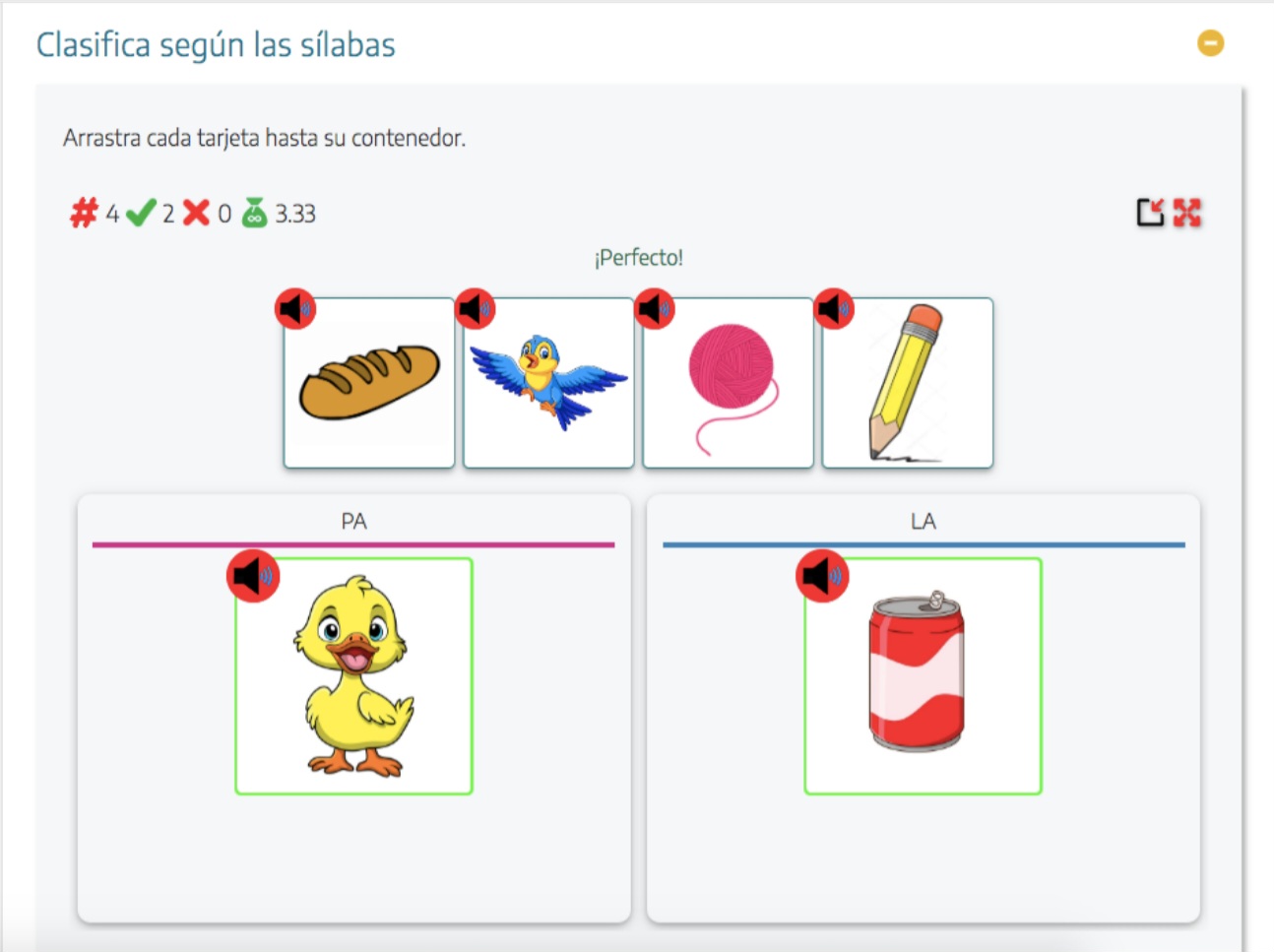Image resolution: width=1274 pixels, height=952 pixels.
Task: Click the soda can card in LA container
Action: (923, 679)
